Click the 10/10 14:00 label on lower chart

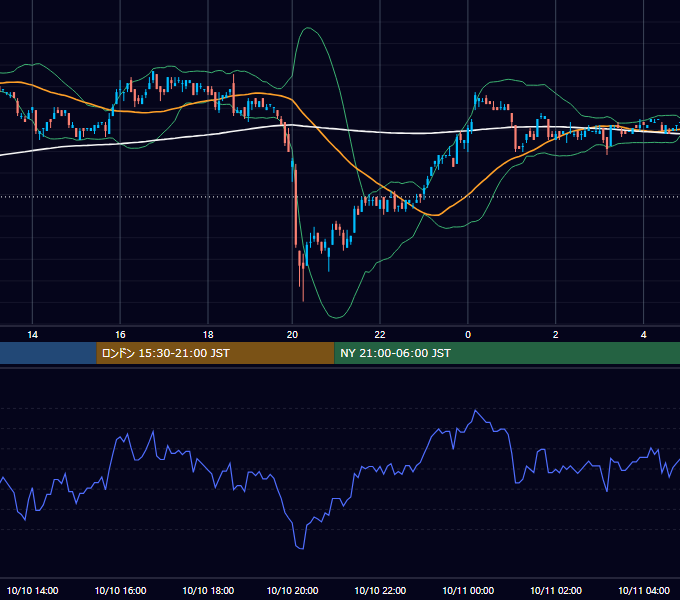33,590
